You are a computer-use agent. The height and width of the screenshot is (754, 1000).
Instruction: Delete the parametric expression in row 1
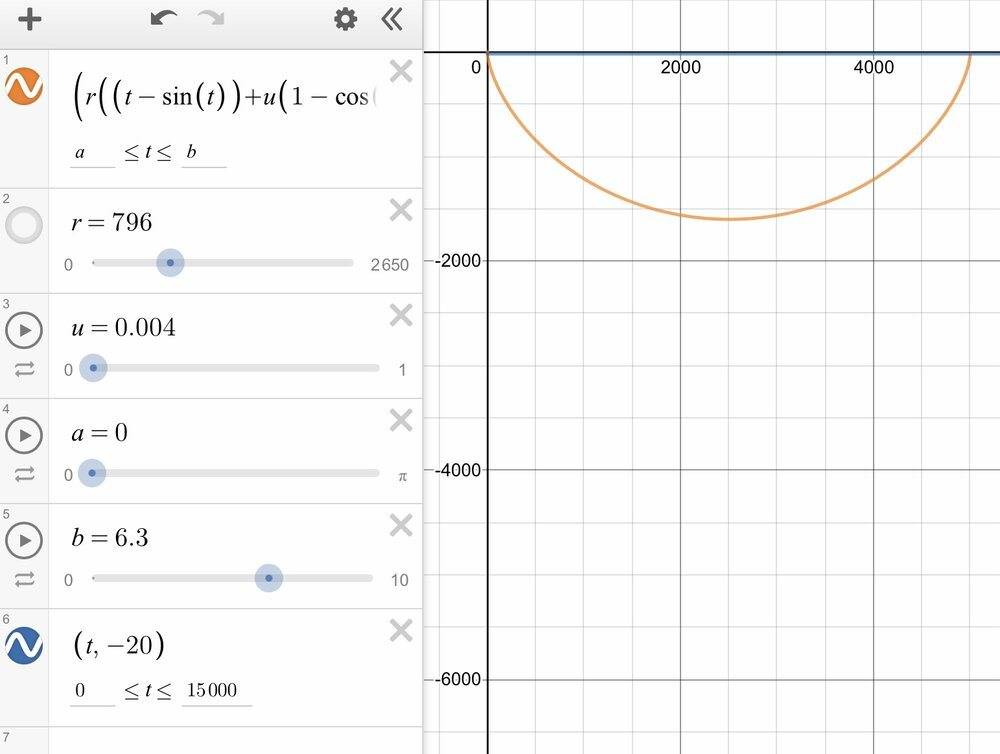pos(400,71)
